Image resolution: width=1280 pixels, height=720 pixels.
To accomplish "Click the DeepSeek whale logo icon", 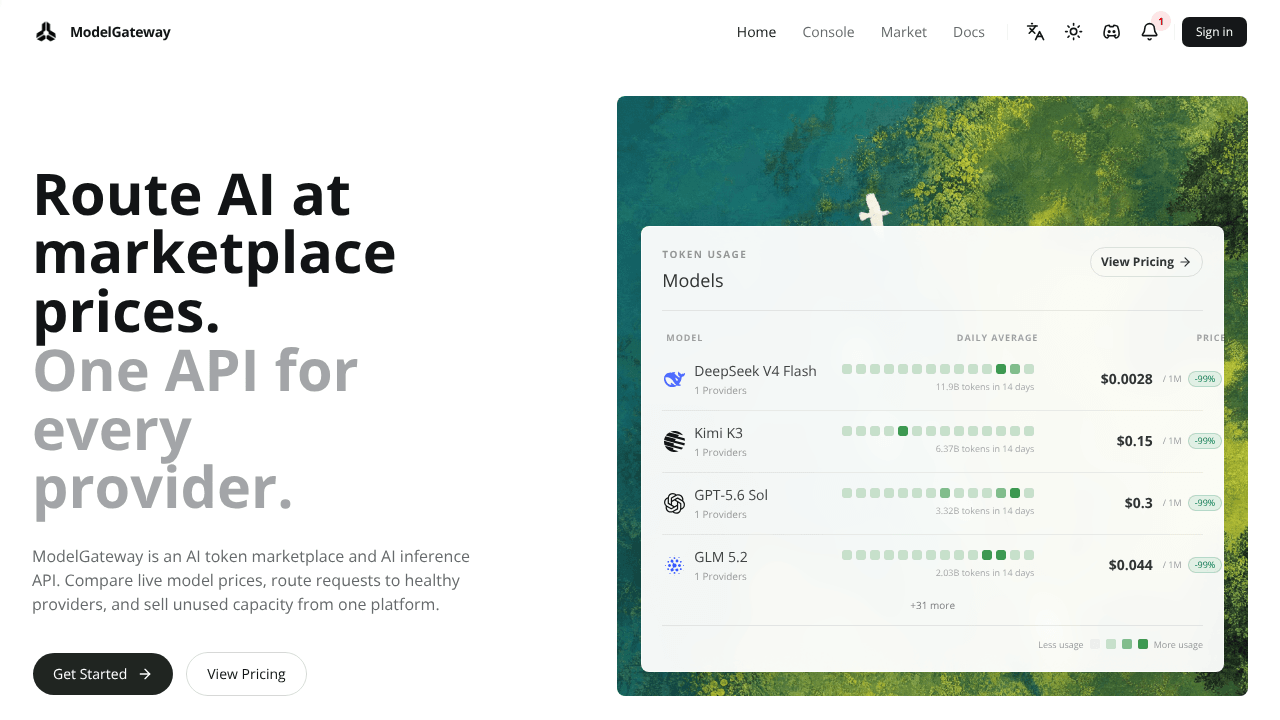I will (x=675, y=379).
